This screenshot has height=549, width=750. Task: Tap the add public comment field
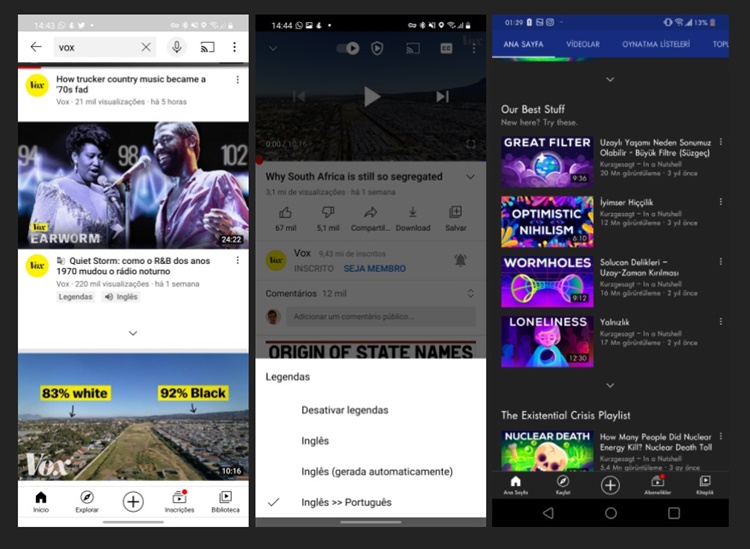coord(381,317)
